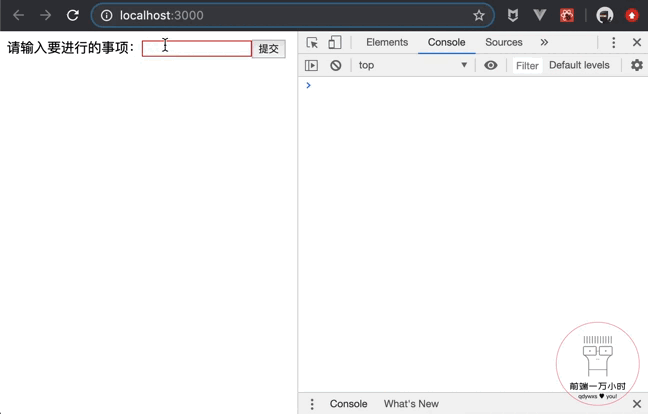Activate the inspect element picker
This screenshot has width=648, height=414.
(x=312, y=42)
